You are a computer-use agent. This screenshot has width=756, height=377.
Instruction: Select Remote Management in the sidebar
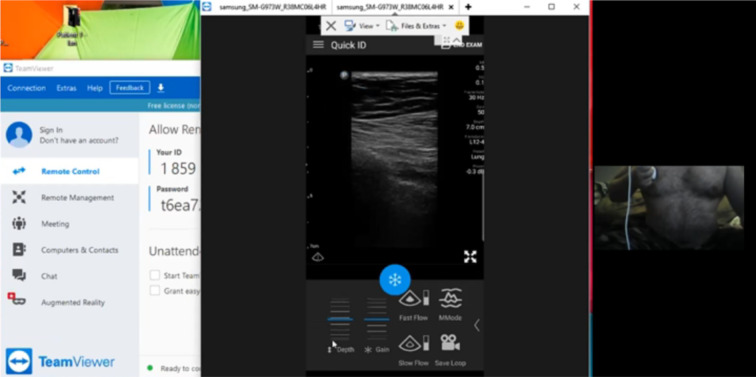[x=77, y=198]
